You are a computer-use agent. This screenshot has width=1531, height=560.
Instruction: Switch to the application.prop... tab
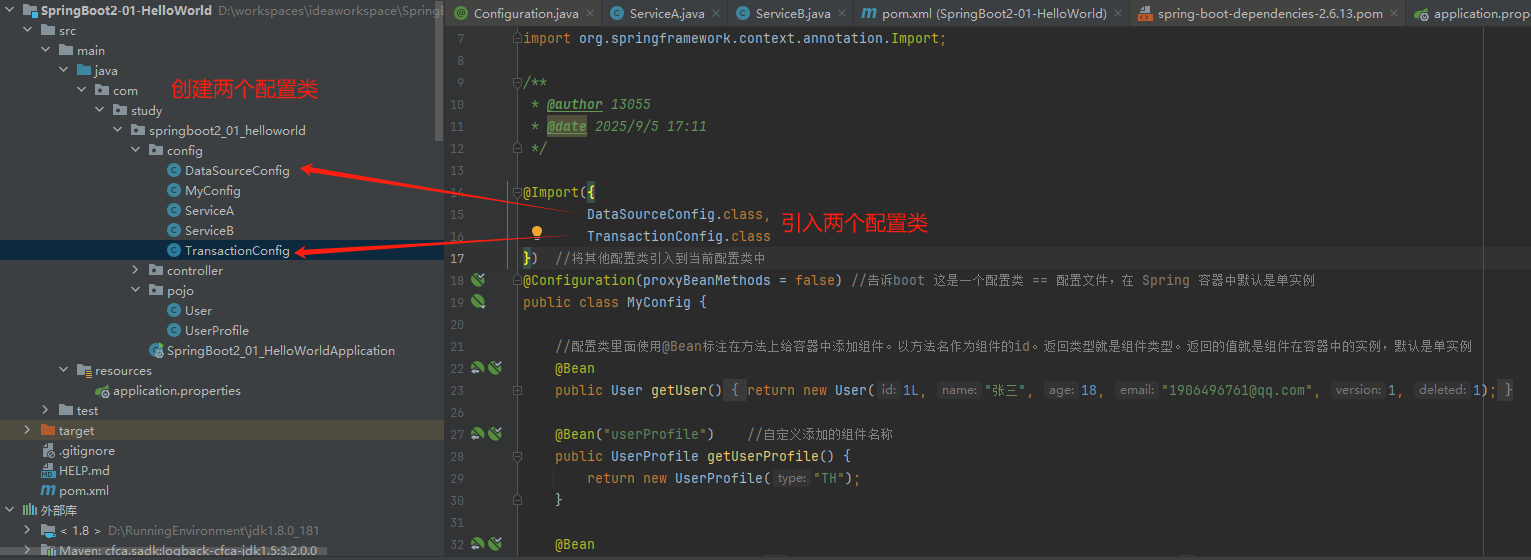tap(1469, 14)
